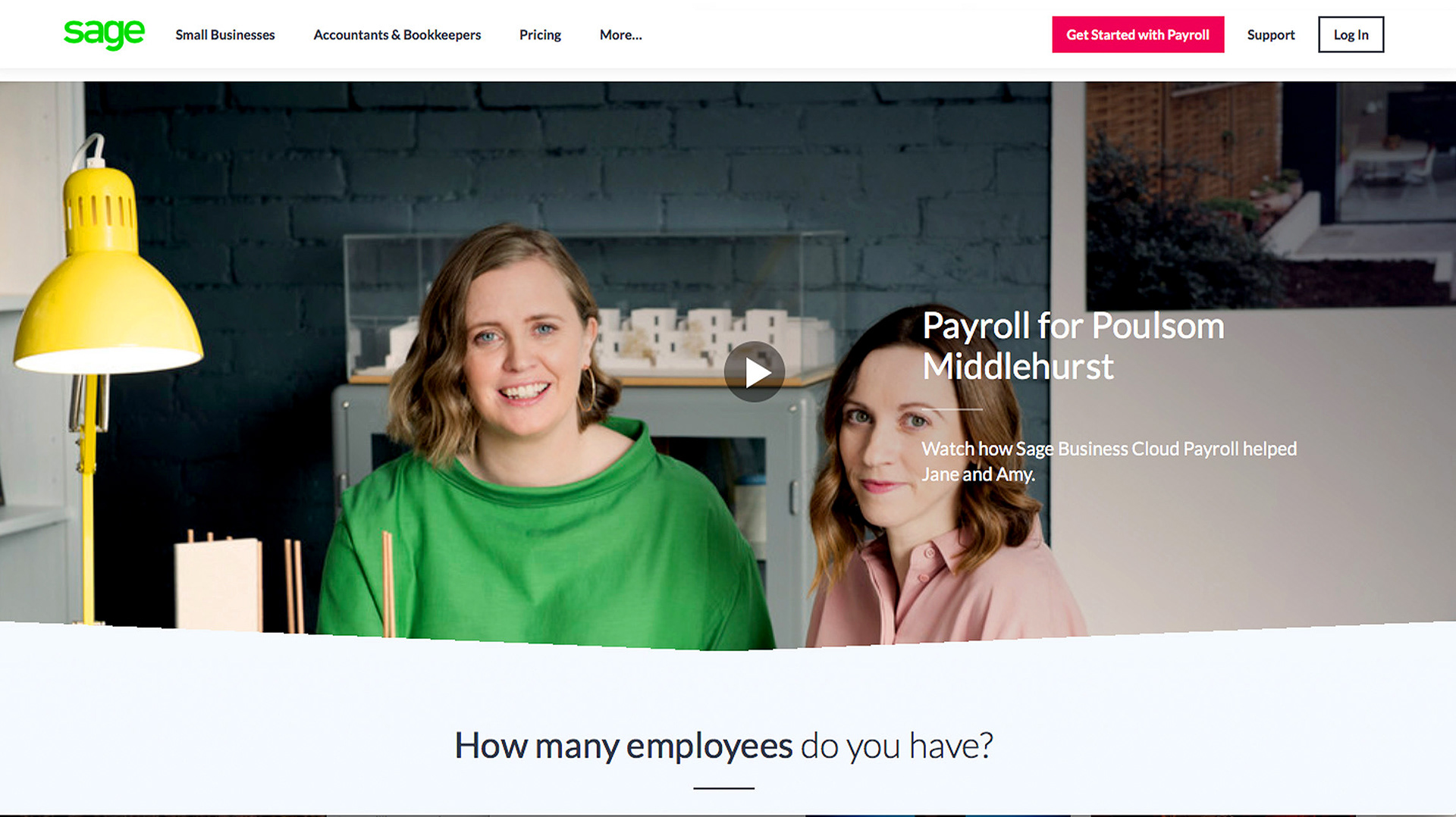The height and width of the screenshot is (817, 1456).
Task: Click the Log In button
Action: 1351,34
